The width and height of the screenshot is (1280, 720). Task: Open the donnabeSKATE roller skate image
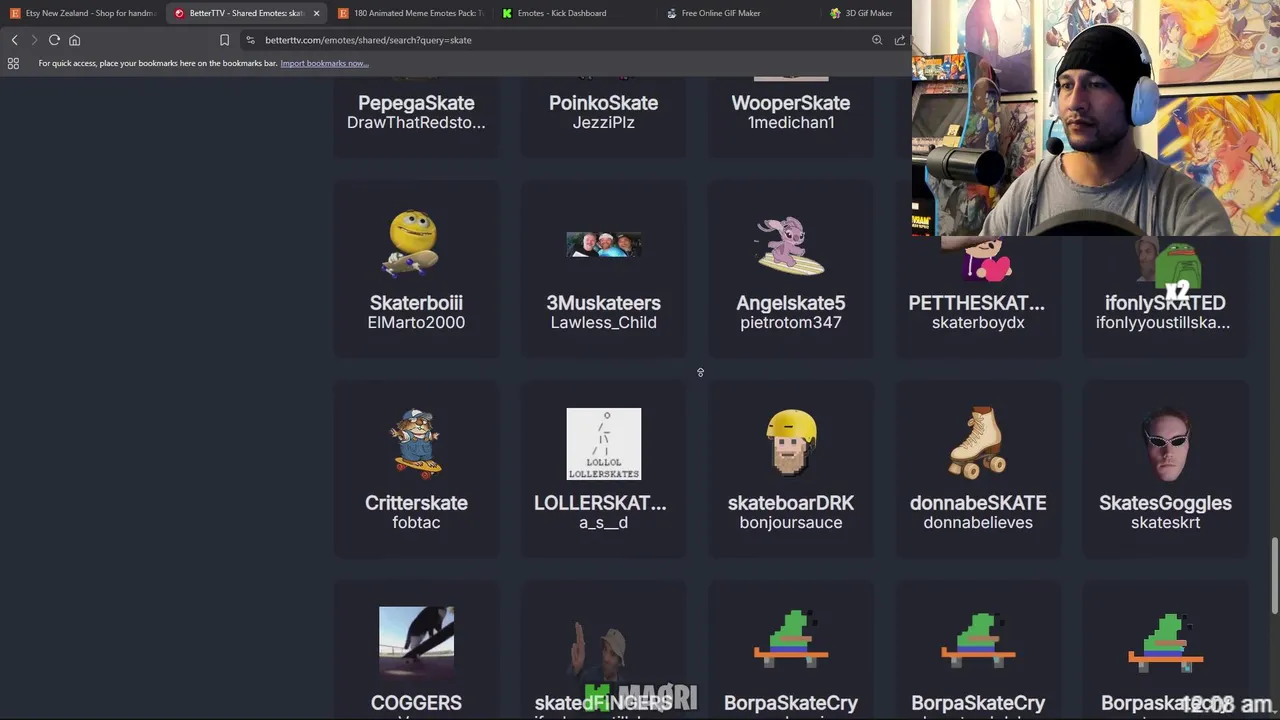pos(978,443)
